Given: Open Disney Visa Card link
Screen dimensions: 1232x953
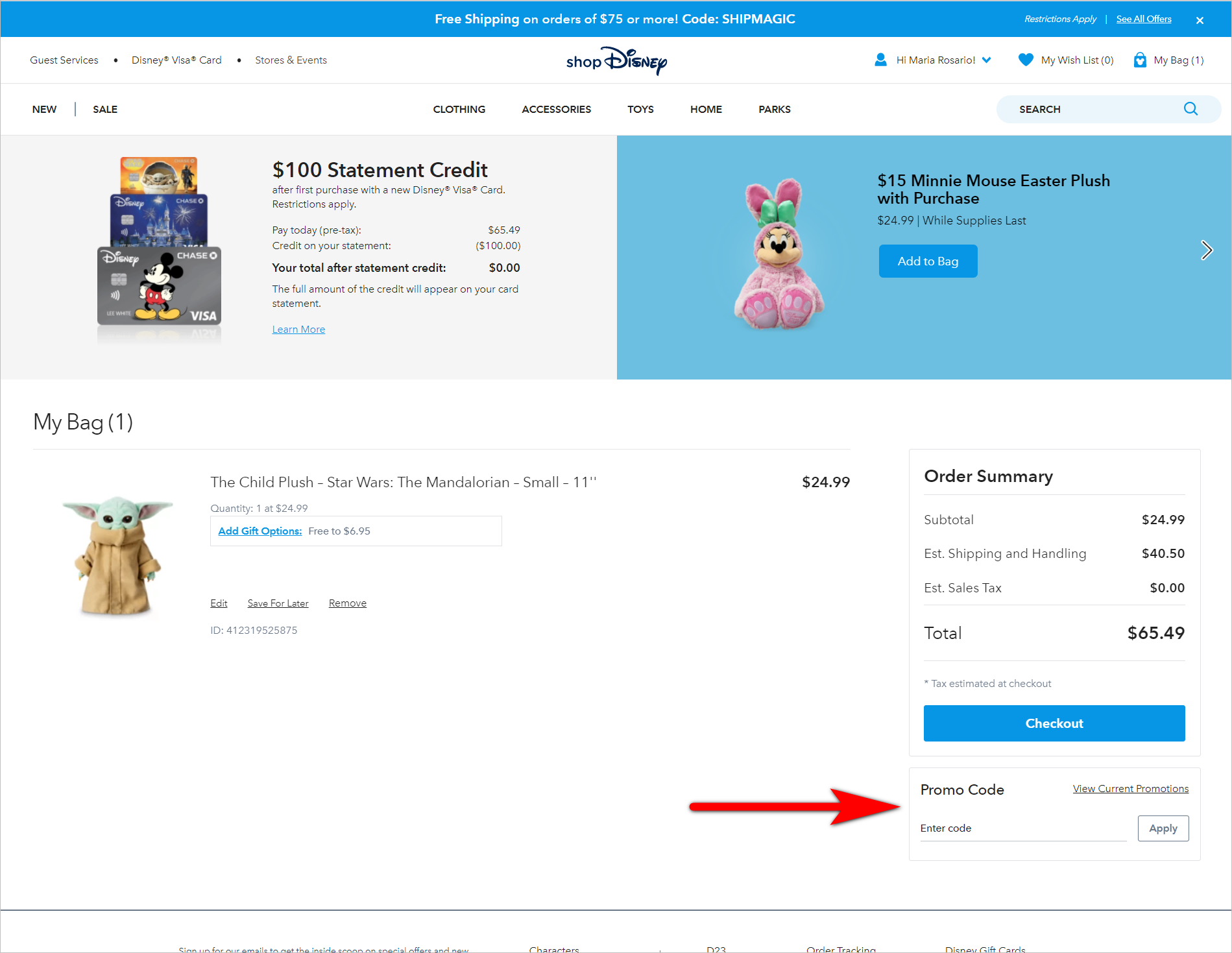Looking at the screenshot, I should point(176,60).
